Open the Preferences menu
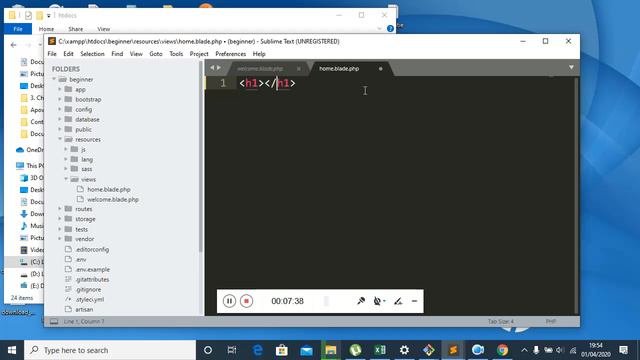This screenshot has width=640, height=360. pos(231,54)
